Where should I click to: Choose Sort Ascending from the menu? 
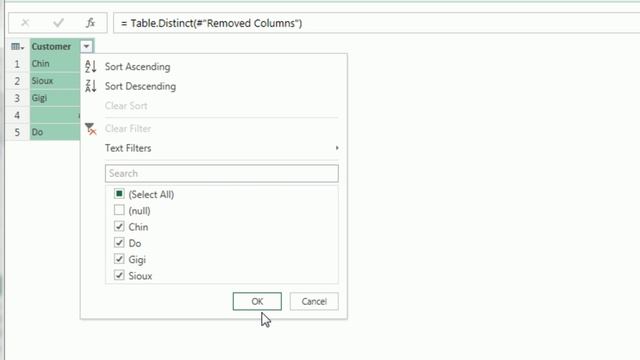pyautogui.click(x=138, y=67)
